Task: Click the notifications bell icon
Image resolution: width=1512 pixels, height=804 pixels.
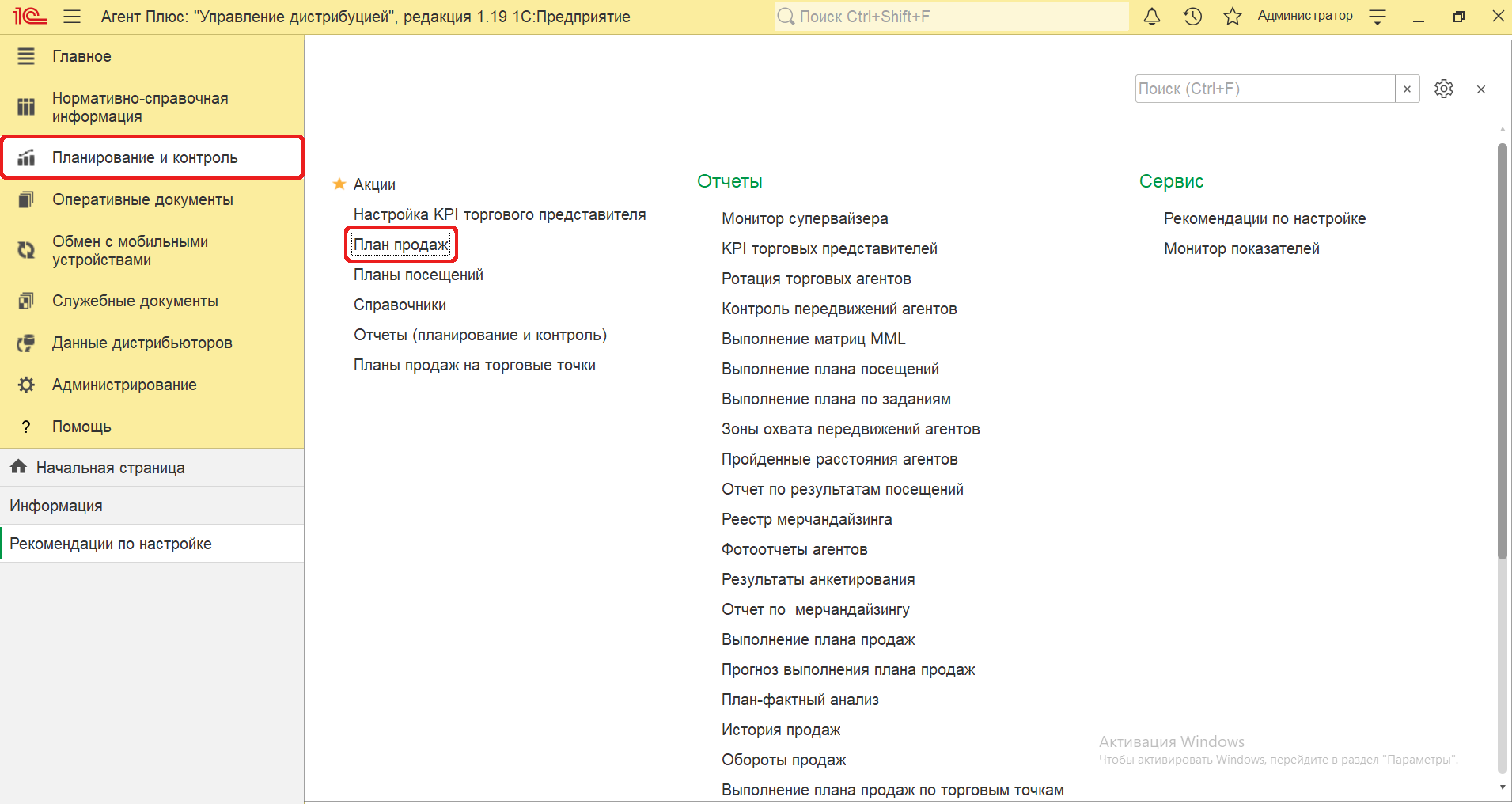Action: [x=1152, y=17]
